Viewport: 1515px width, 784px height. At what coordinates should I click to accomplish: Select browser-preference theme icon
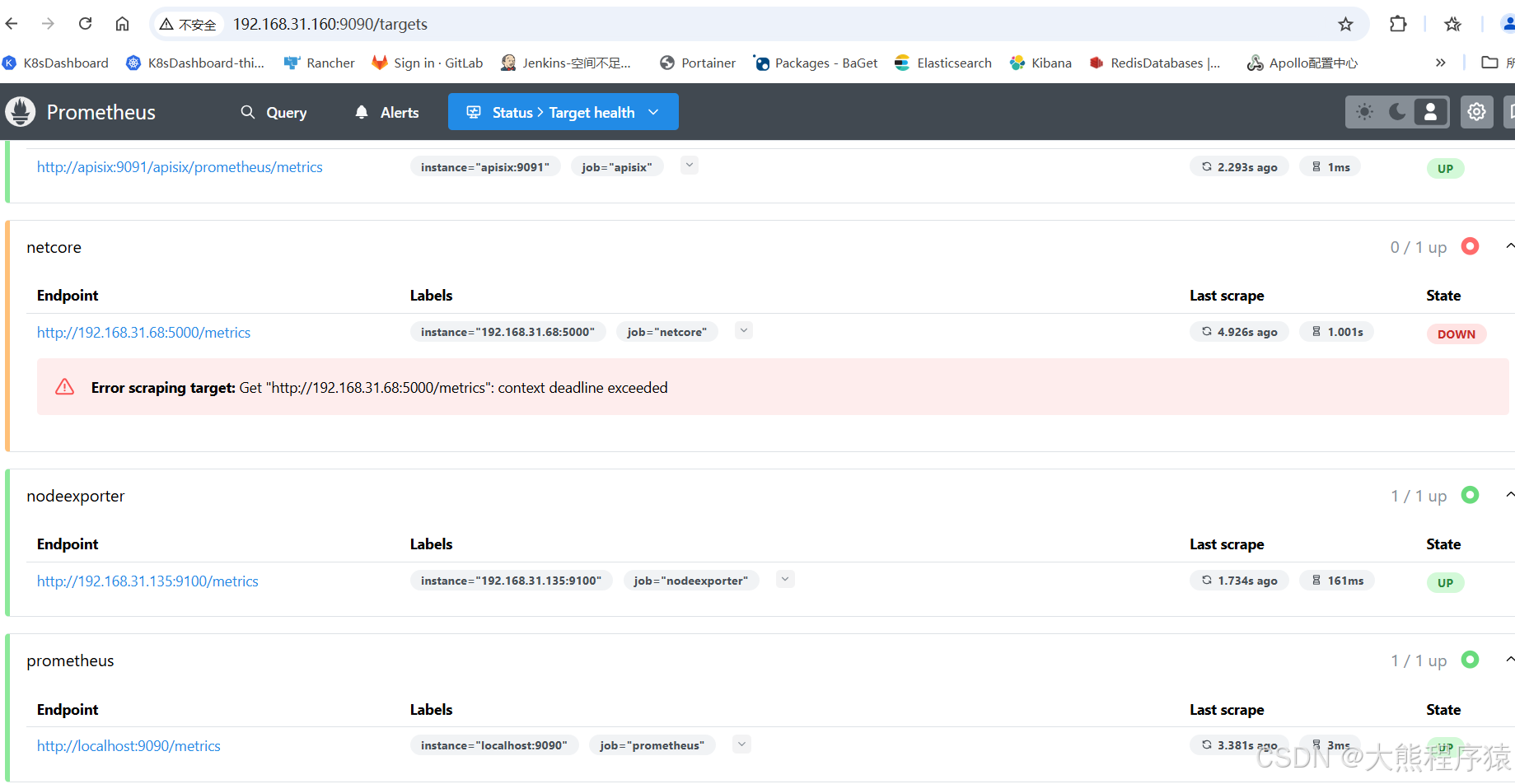pos(1430,111)
